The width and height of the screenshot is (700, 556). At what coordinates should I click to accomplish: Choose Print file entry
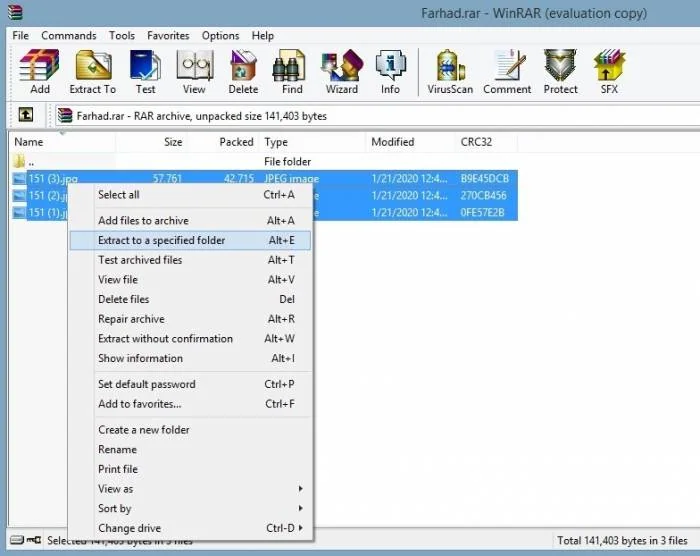pyautogui.click(x=191, y=469)
